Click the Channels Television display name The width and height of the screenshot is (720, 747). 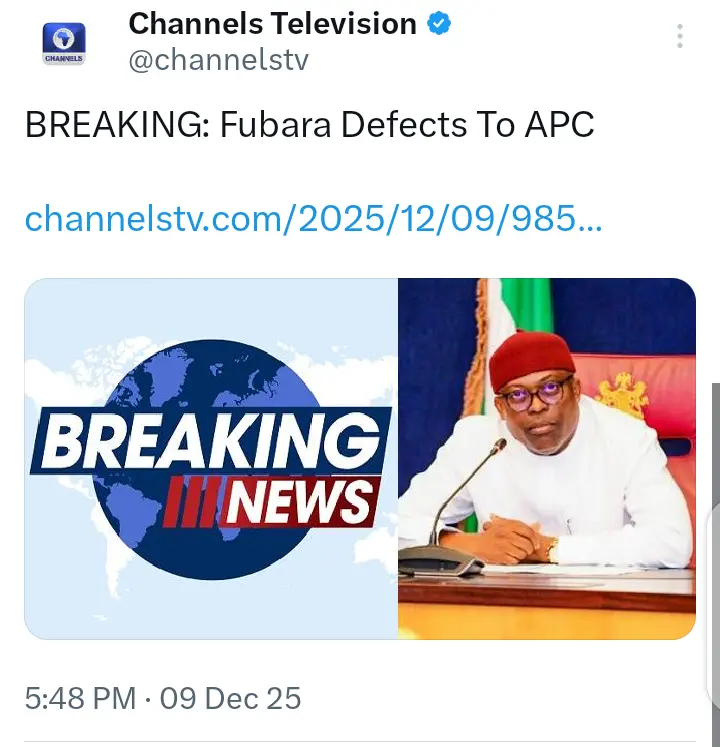pyautogui.click(x=272, y=23)
